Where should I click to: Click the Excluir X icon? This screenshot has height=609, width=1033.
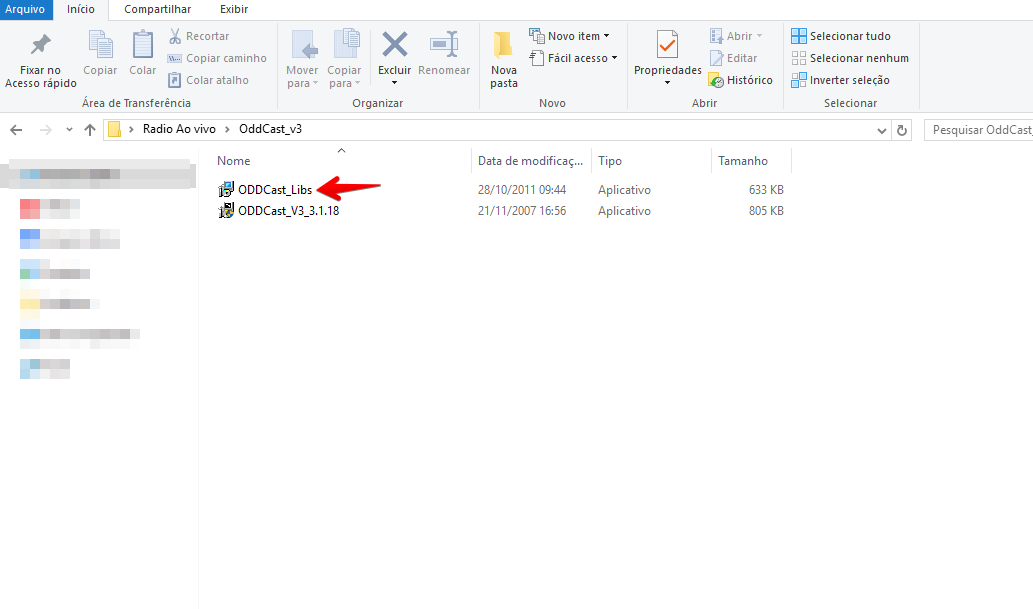pos(395,45)
